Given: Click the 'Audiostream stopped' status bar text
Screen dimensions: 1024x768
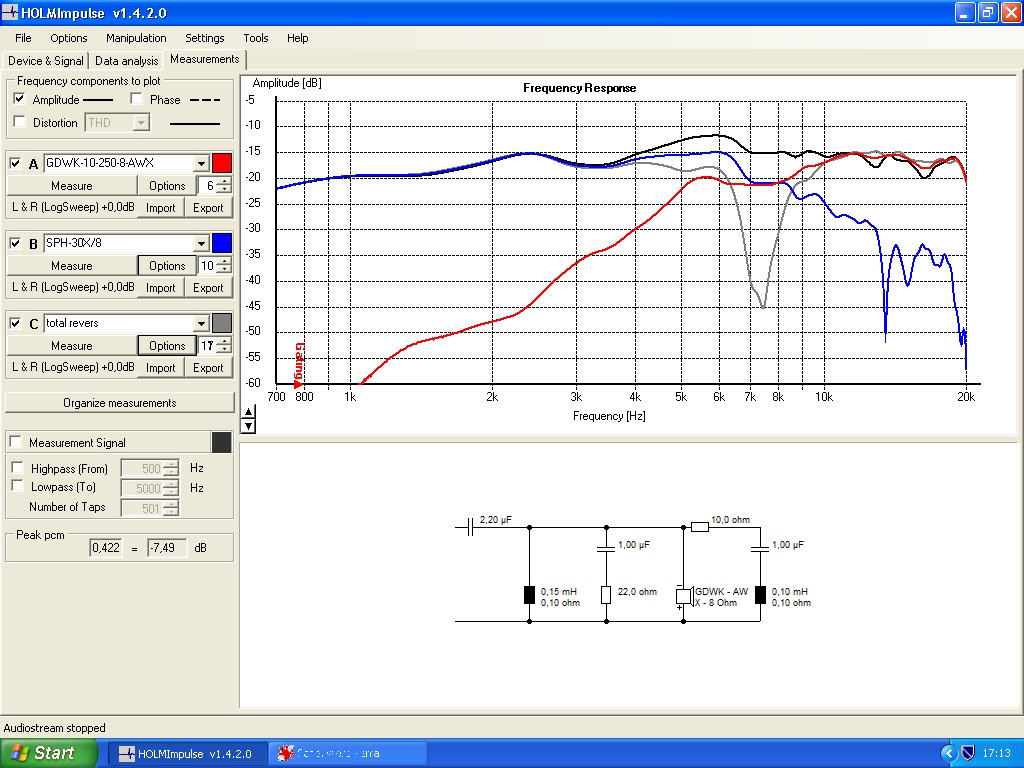Looking at the screenshot, I should click(55, 728).
